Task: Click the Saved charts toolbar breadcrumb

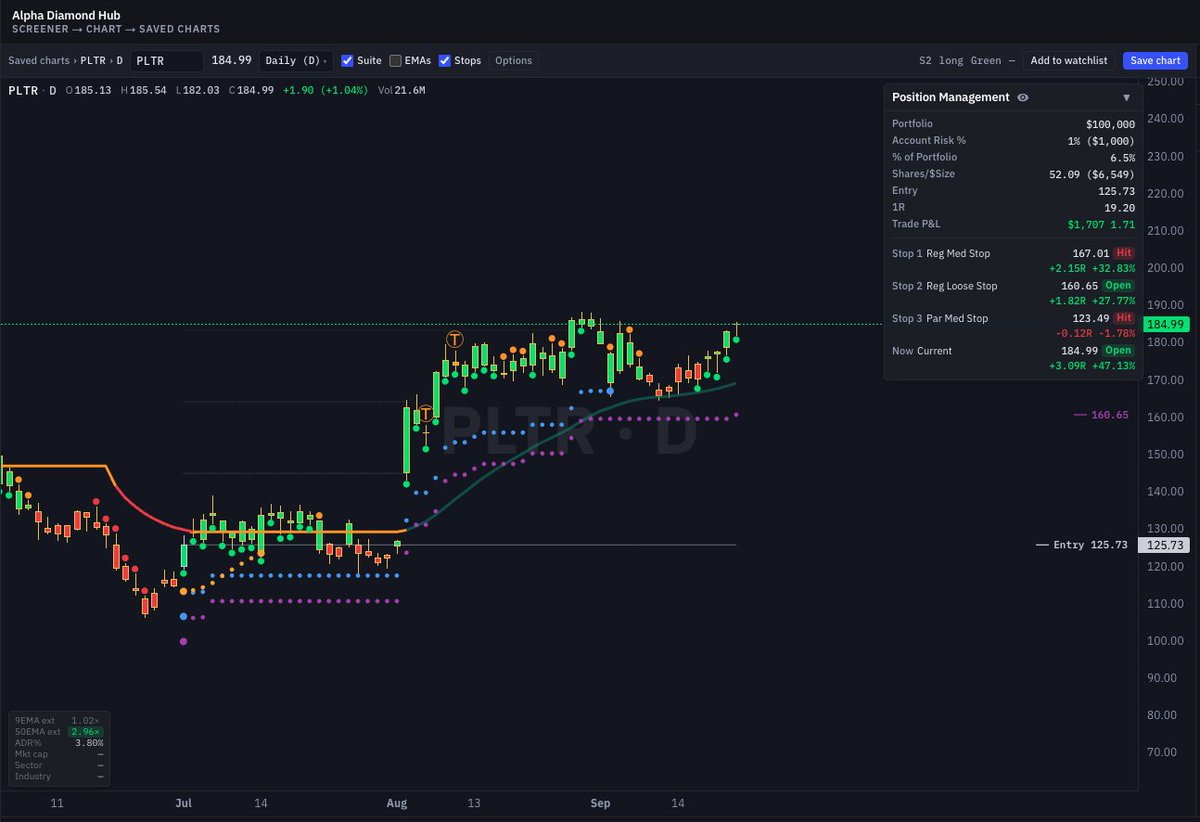Action: [x=38, y=60]
